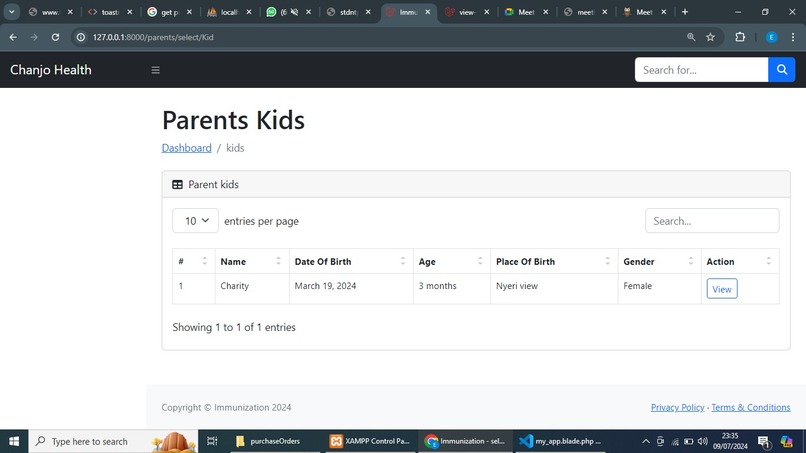Click the table icon beside Parent kids
The image size is (806, 453).
pyautogui.click(x=177, y=185)
